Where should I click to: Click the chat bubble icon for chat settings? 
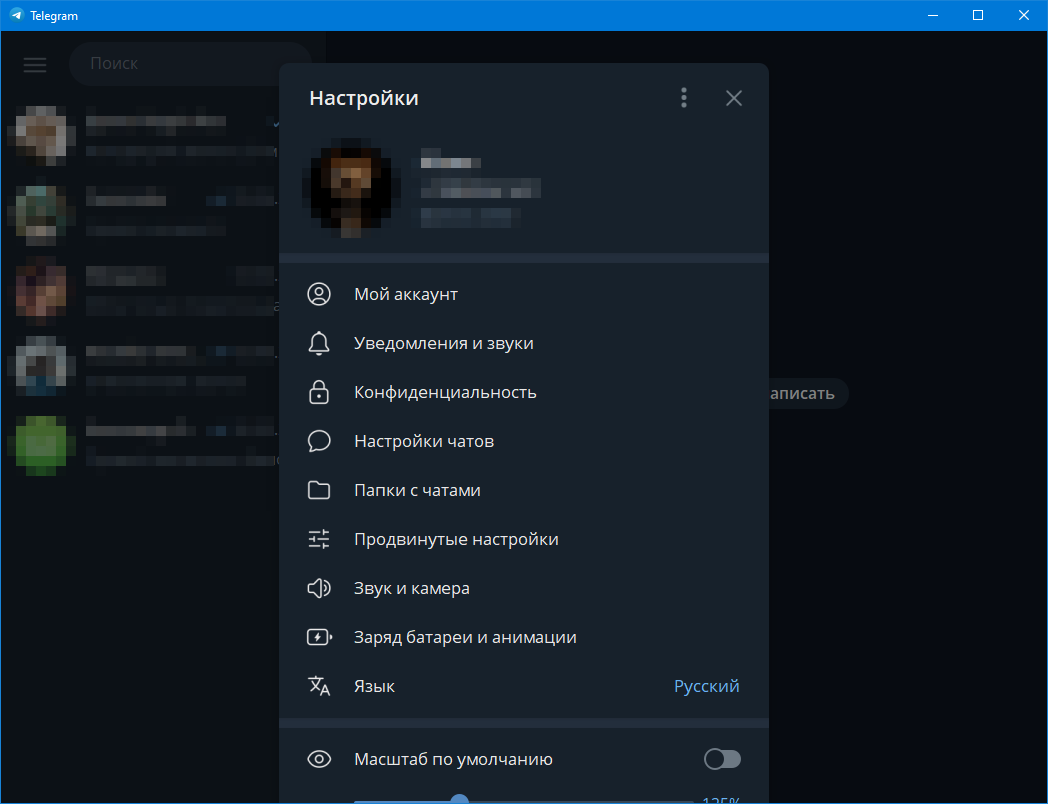[x=319, y=441]
